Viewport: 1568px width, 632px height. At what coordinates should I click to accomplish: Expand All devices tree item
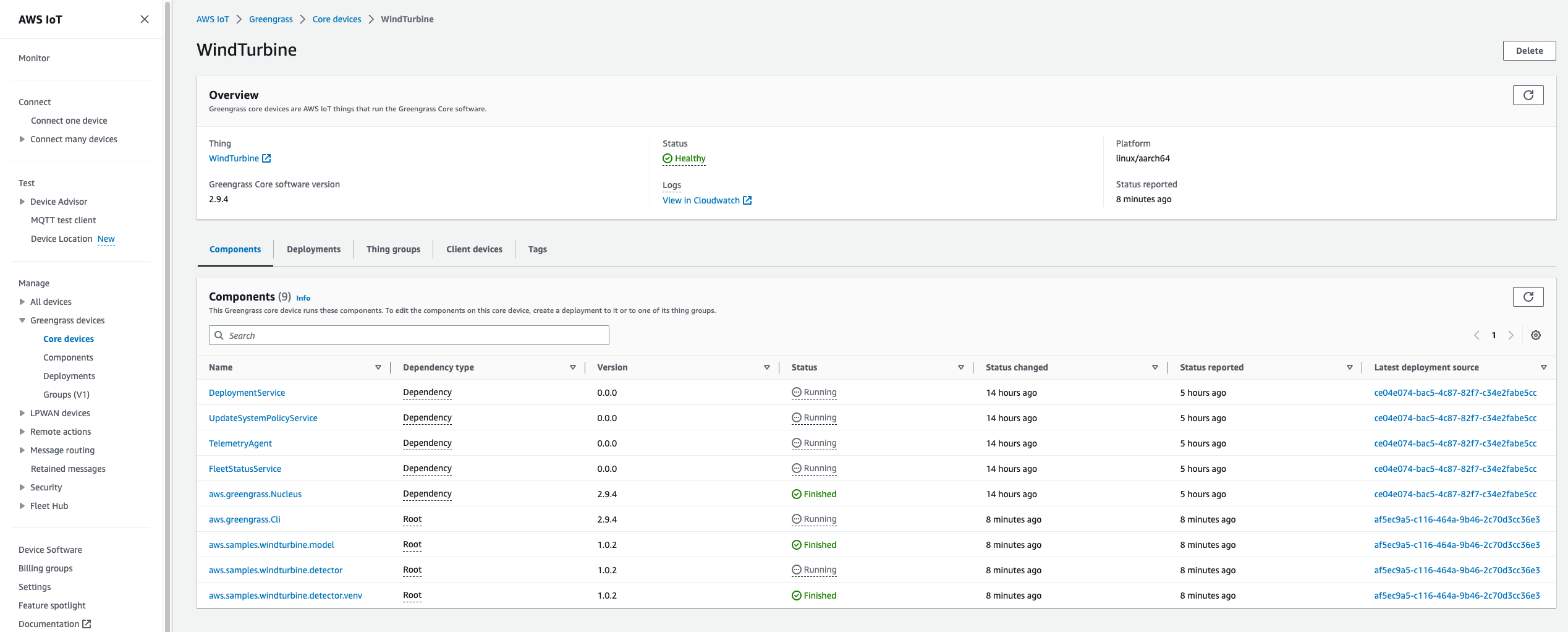click(22, 302)
